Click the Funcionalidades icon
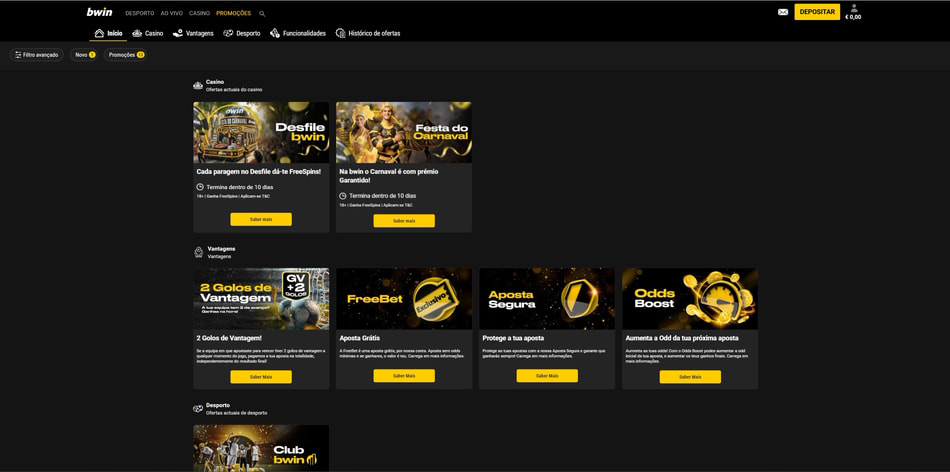This screenshot has width=950, height=472. (275, 33)
